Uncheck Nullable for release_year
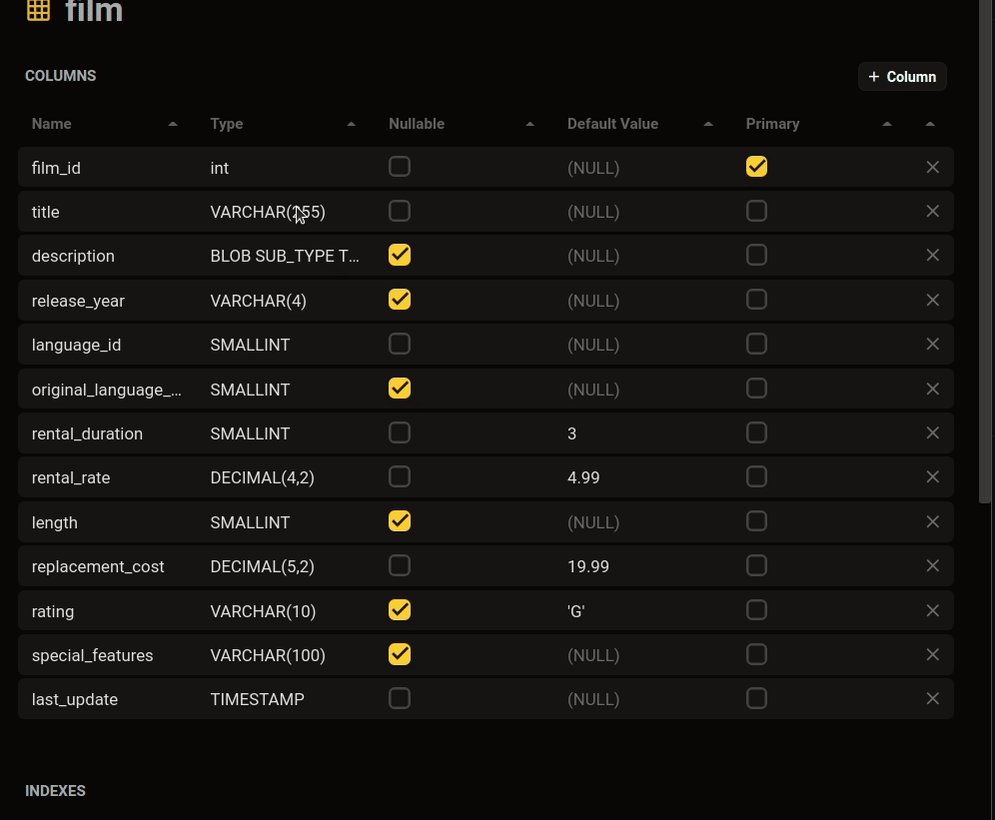Viewport: 995px width, 820px height. point(399,300)
